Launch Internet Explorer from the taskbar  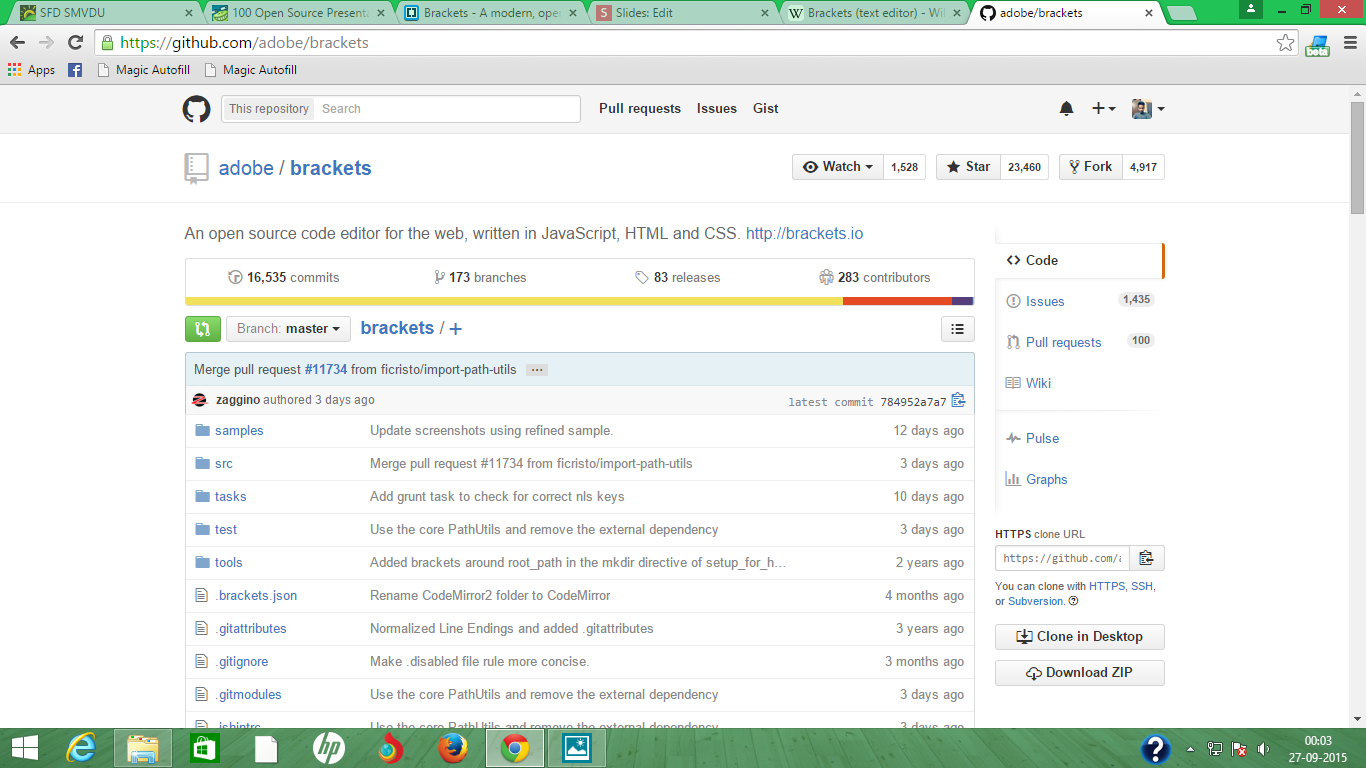point(83,748)
